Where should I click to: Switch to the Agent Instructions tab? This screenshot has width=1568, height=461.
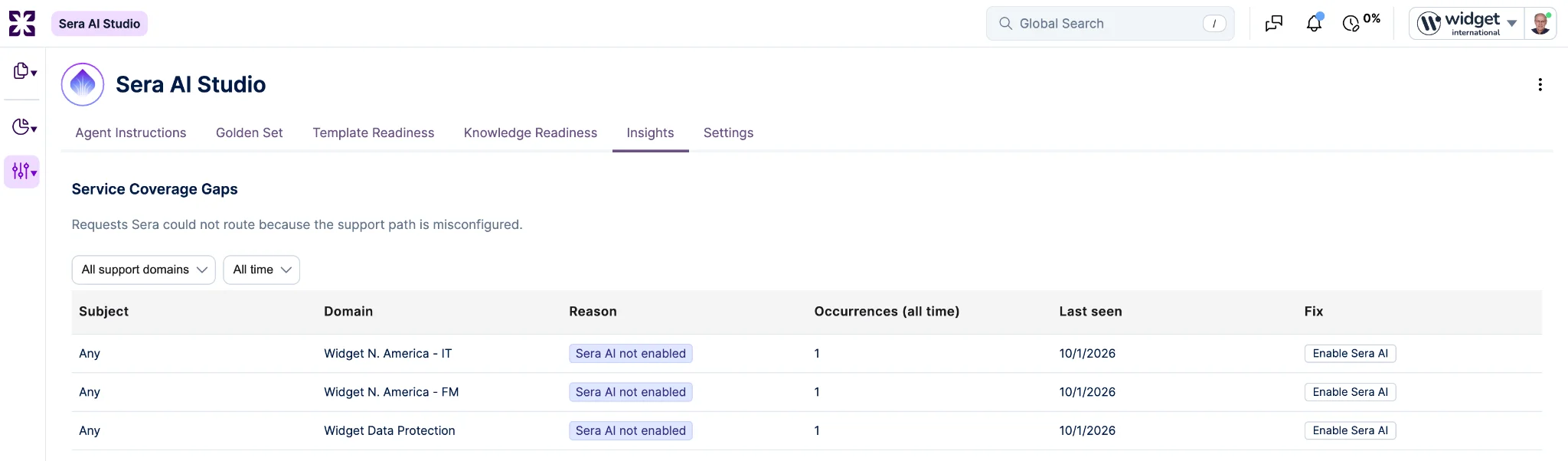[x=131, y=133]
